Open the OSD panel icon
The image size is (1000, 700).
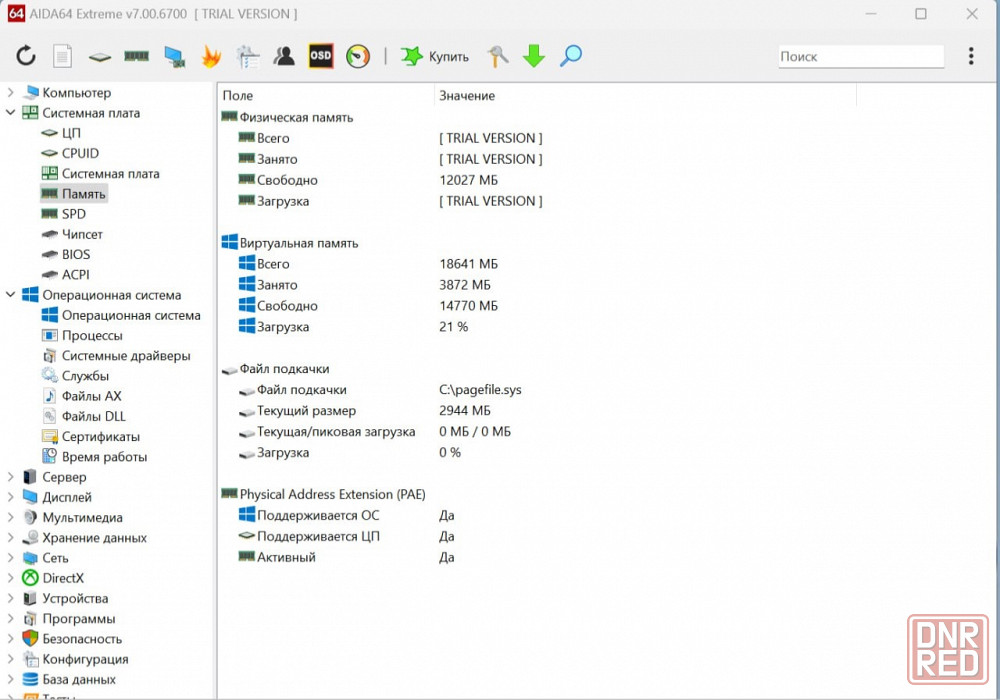pos(321,56)
